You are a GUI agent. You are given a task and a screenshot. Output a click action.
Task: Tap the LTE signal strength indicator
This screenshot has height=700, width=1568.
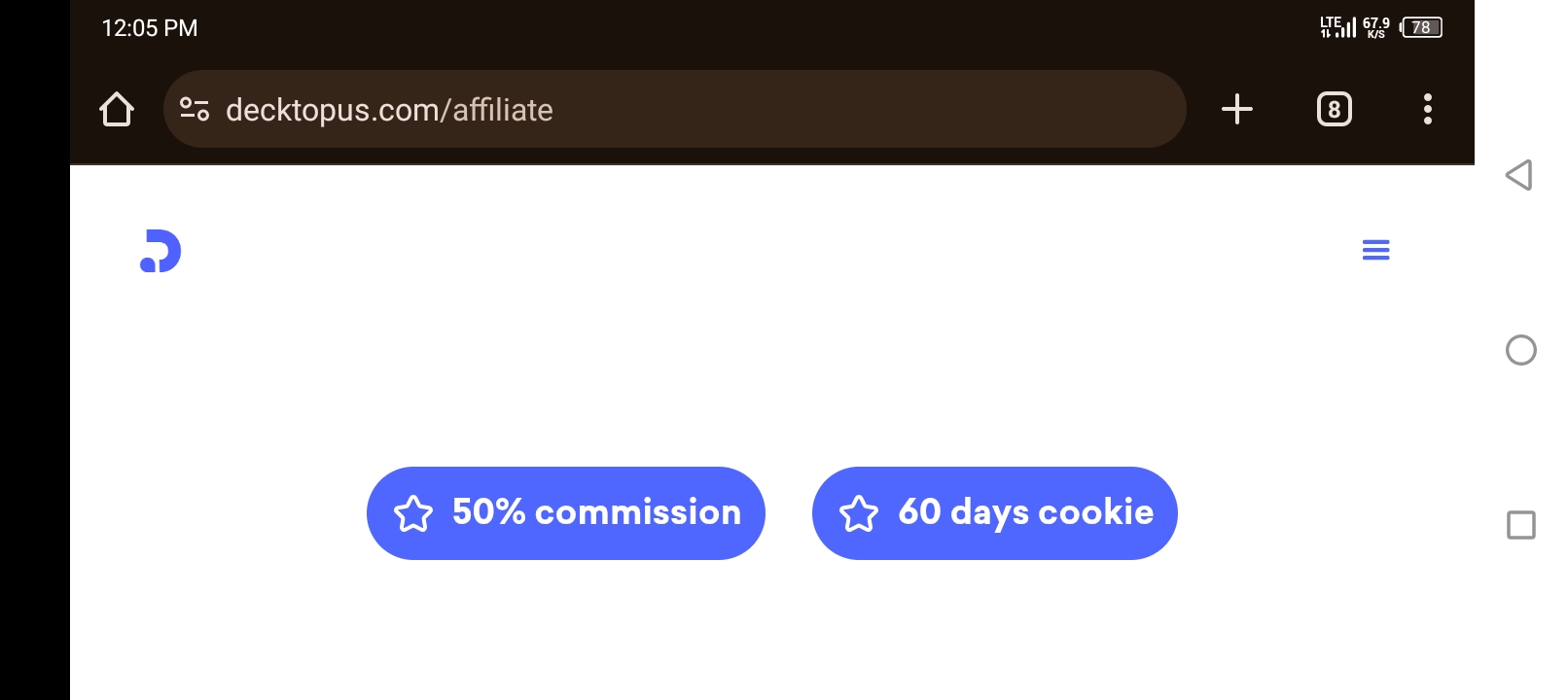1337,27
